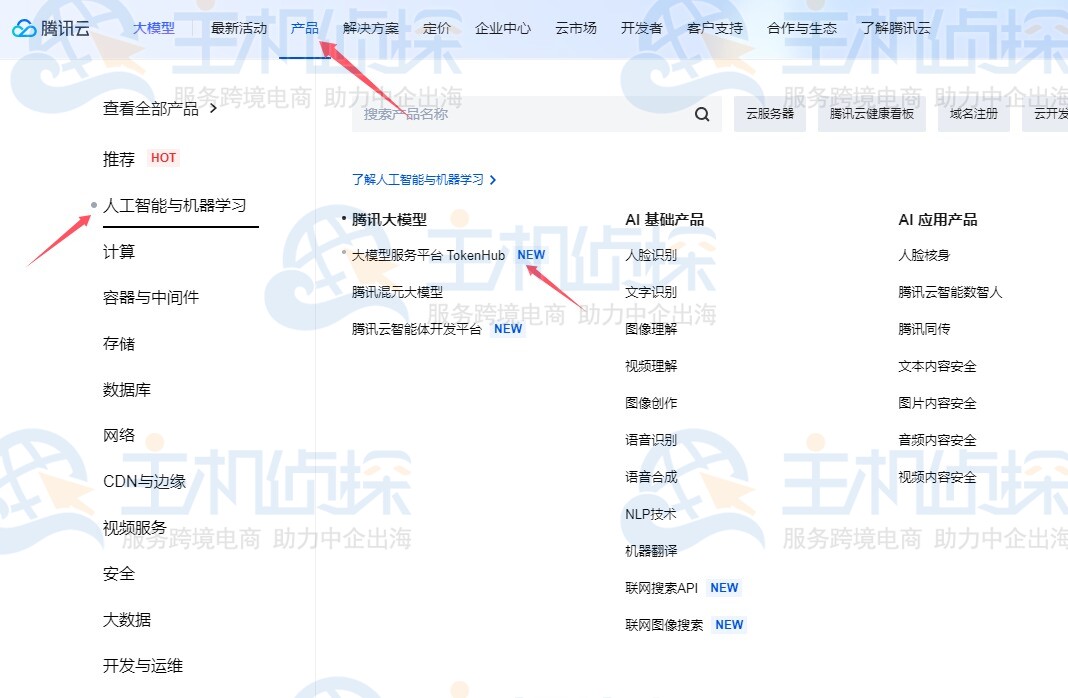Open the 云市场 menu item
This screenshot has height=698, width=1068.
(x=575, y=28)
